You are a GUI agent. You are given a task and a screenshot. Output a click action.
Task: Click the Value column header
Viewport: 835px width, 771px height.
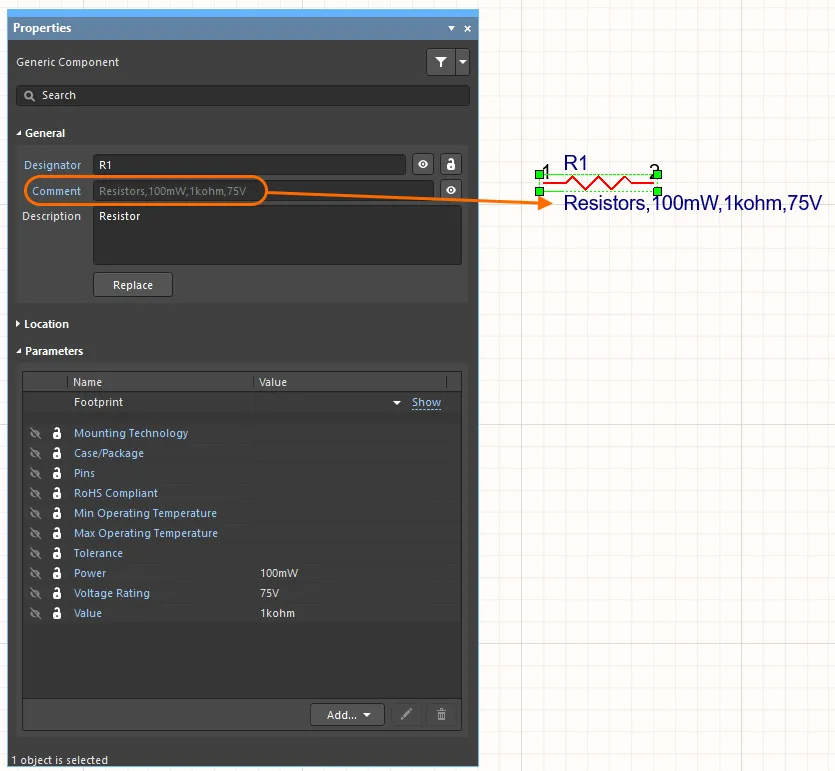[x=273, y=382]
